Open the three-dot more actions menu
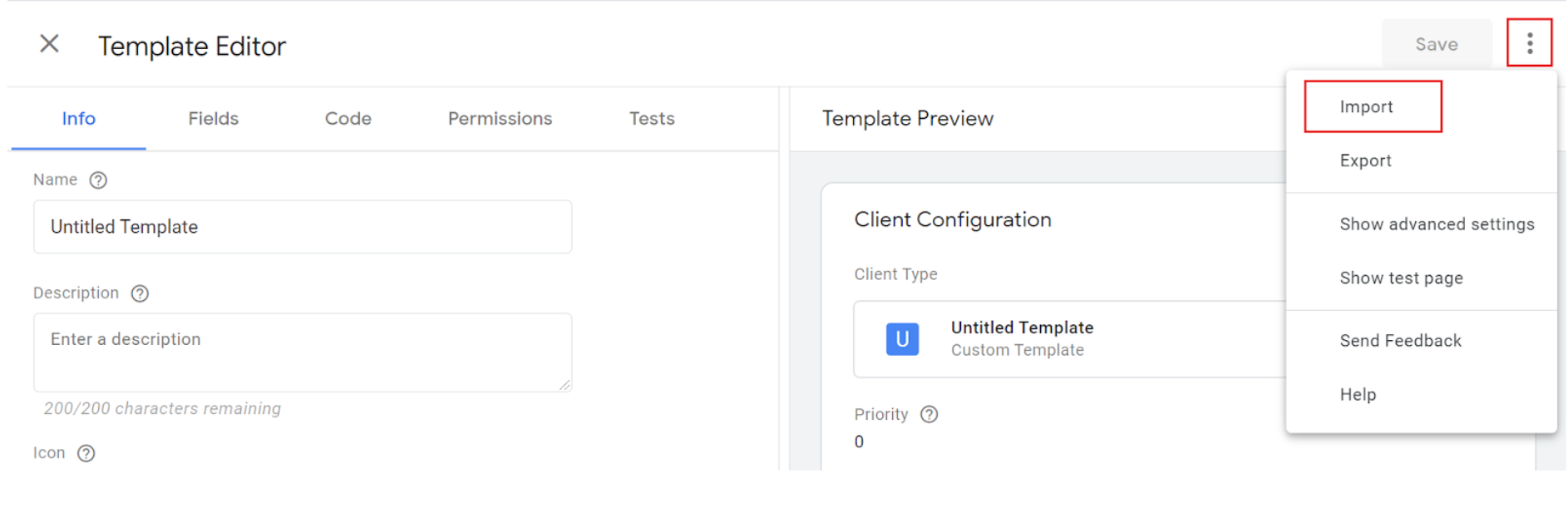 1529,43
